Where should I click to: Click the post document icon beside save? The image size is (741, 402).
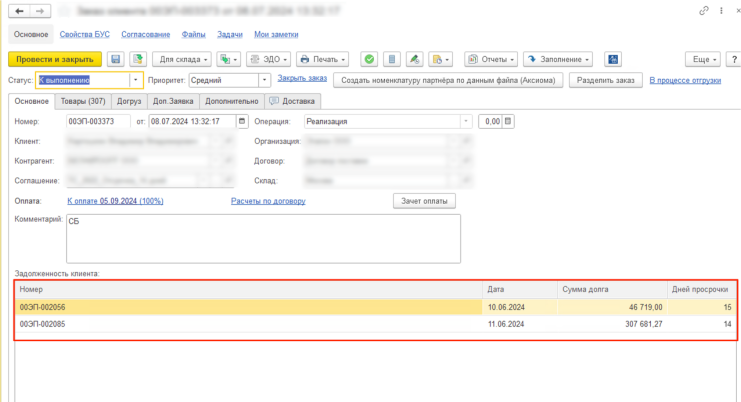[137, 59]
